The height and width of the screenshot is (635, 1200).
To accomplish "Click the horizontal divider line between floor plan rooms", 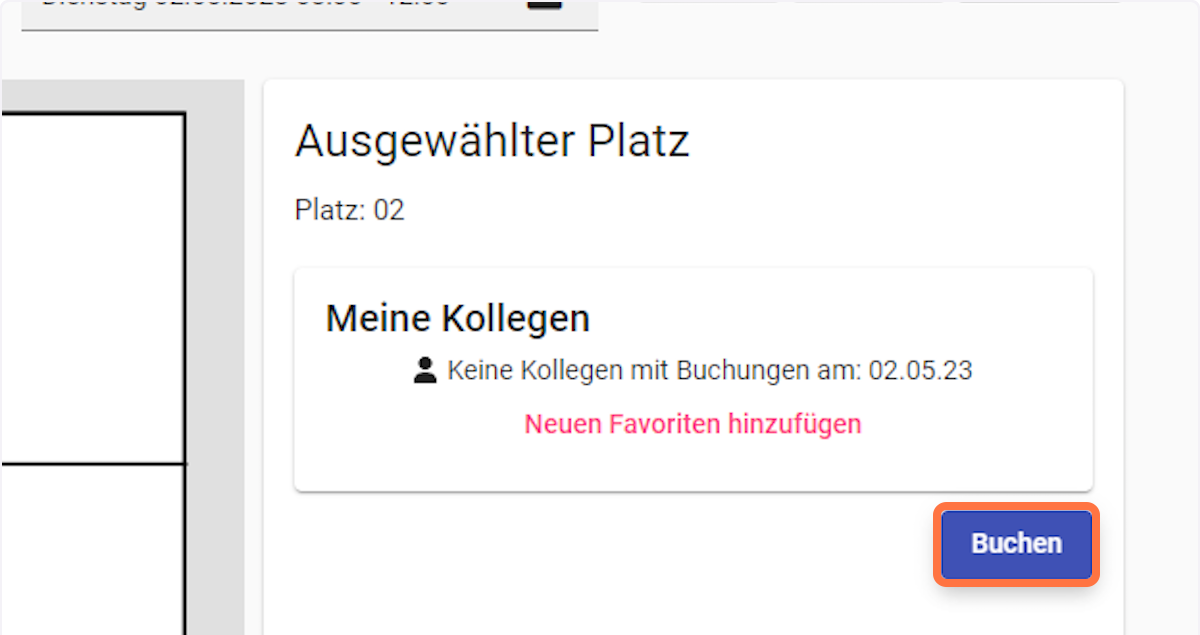I will [90, 464].
